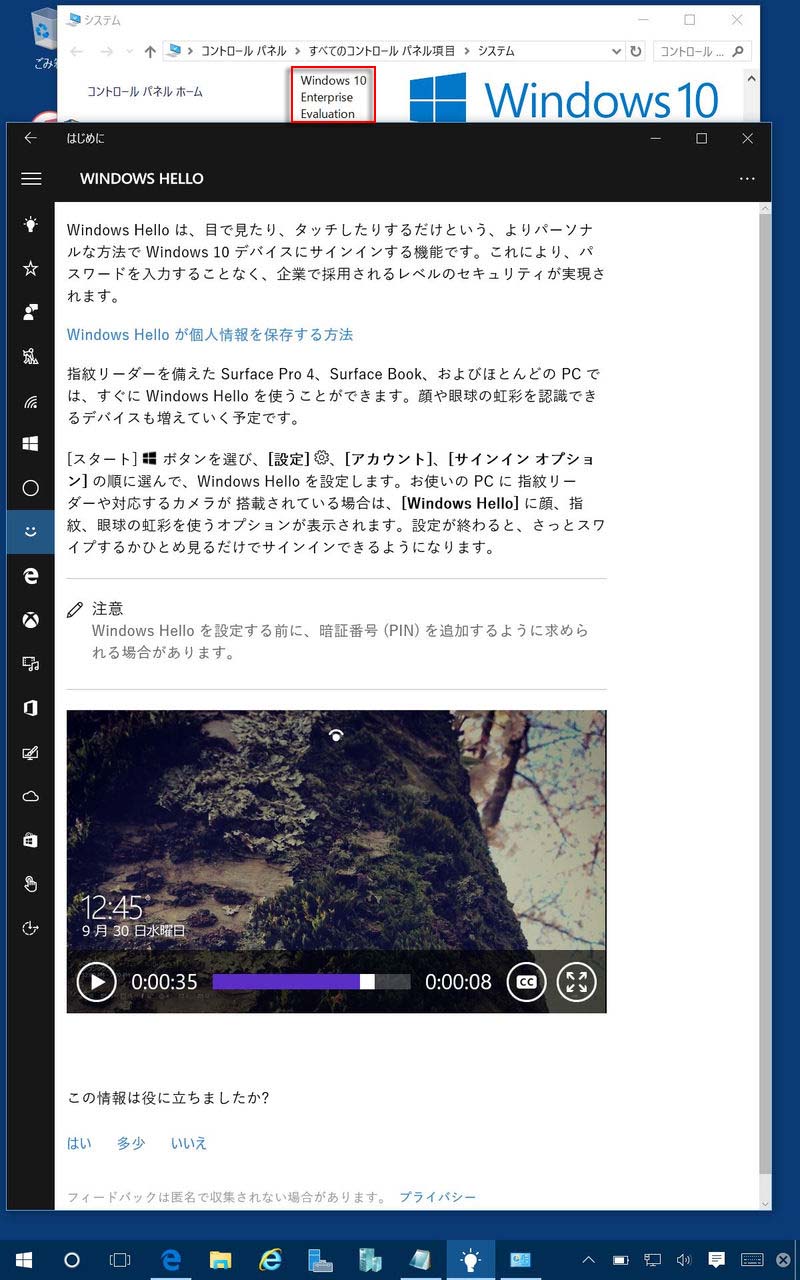This screenshot has width=800, height=1280.
Task: Select the OneDrive cloud icon in the sidebar
Action: [31, 796]
